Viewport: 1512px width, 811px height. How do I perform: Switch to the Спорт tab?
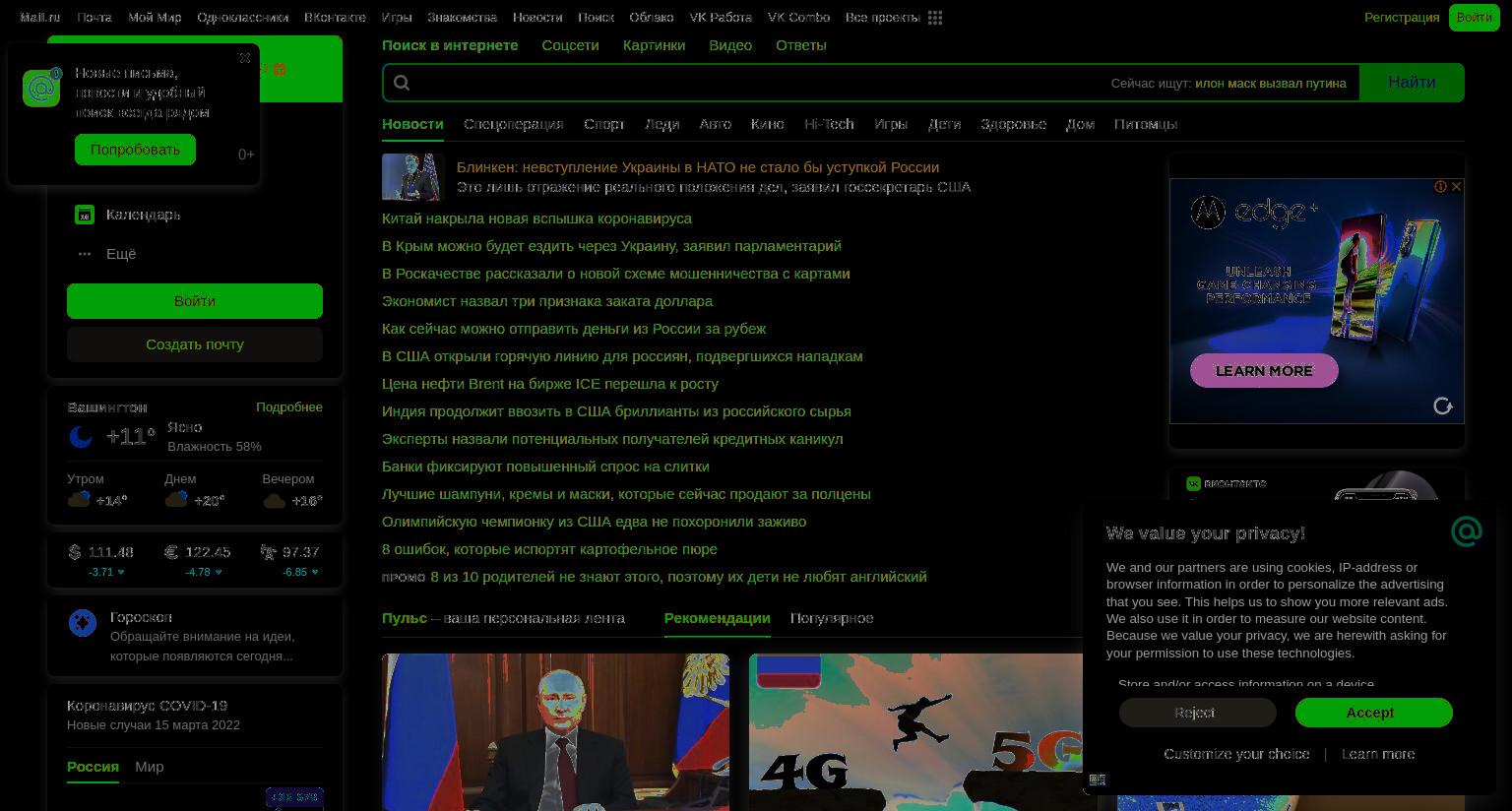click(604, 124)
